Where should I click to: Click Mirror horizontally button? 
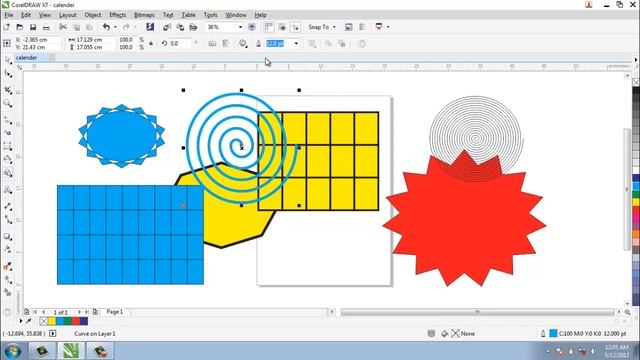[212, 43]
